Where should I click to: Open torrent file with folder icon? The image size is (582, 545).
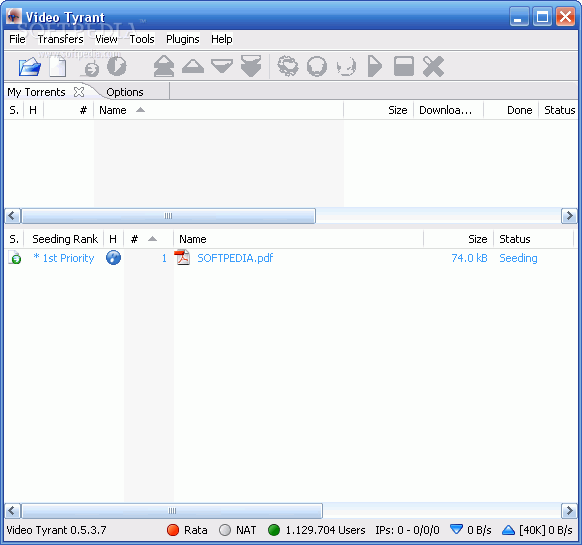[30, 67]
